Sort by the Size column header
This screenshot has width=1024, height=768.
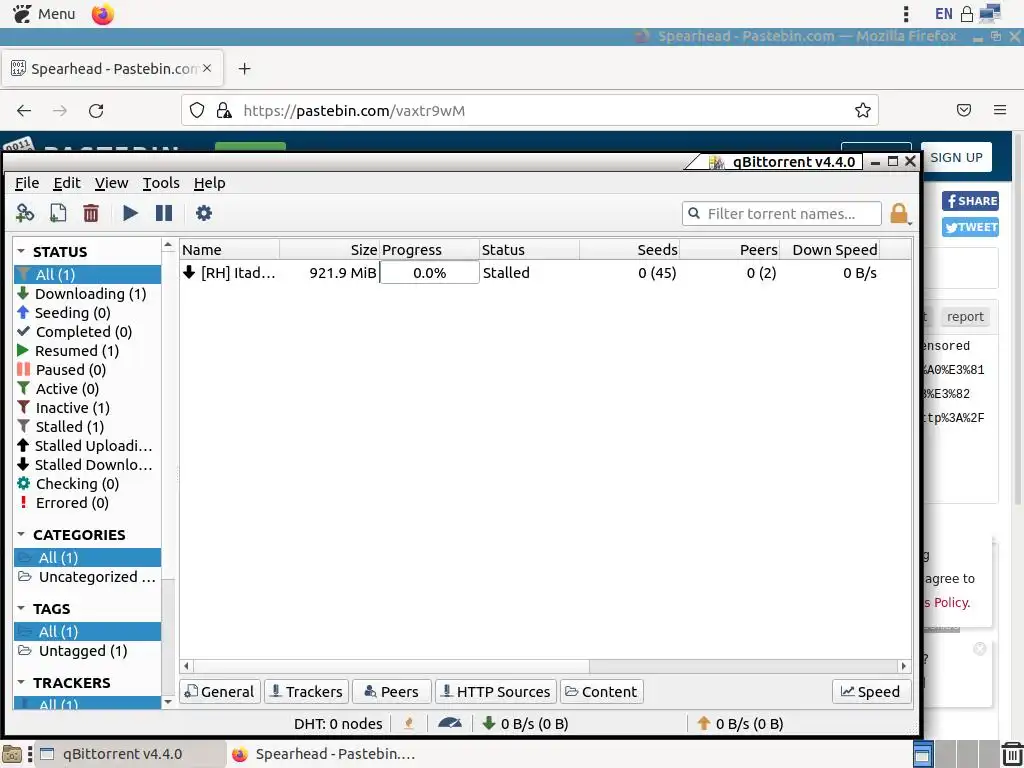329,249
